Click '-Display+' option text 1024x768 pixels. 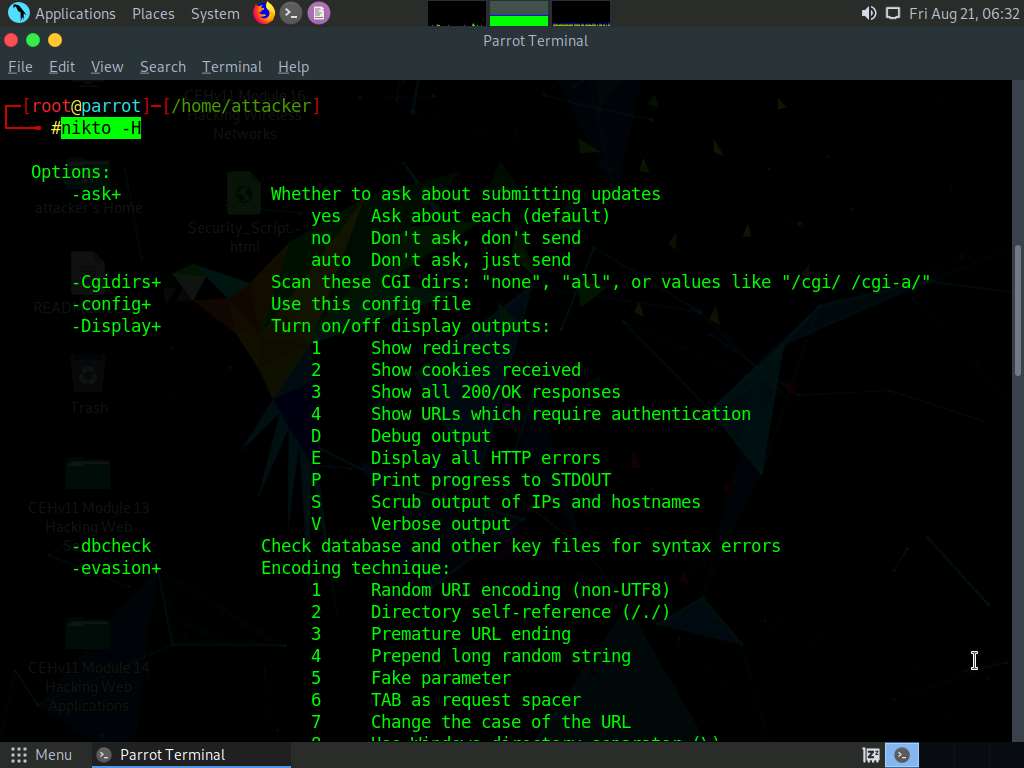tap(116, 326)
